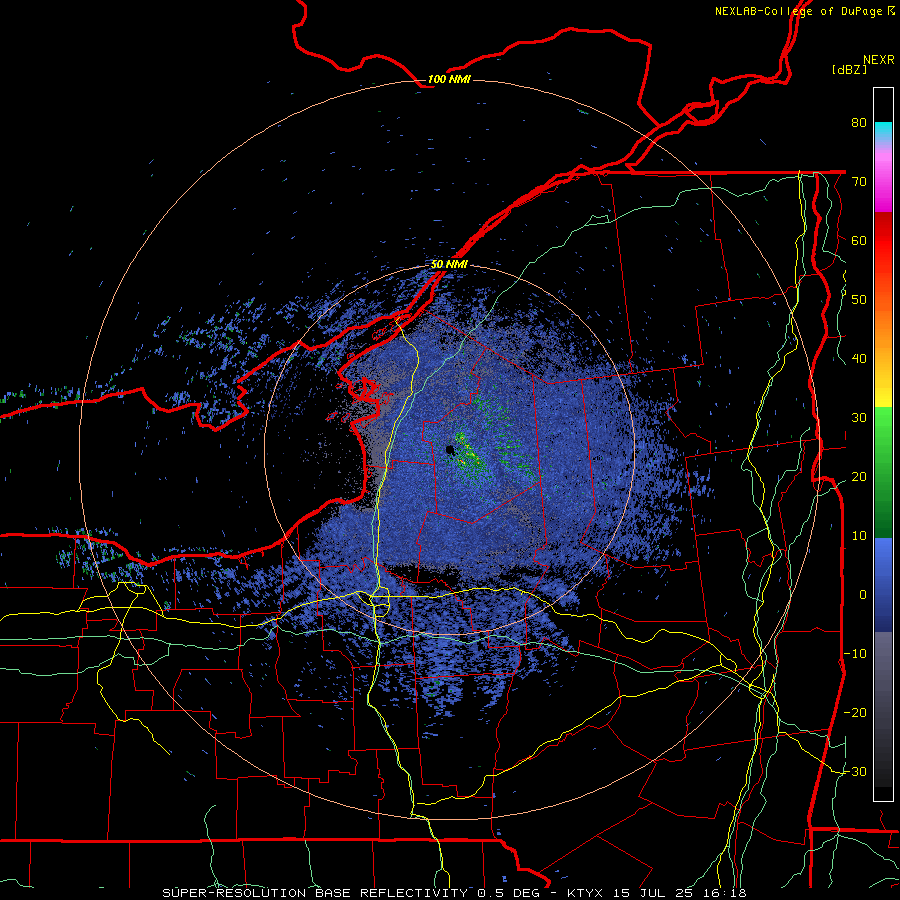Click the 10 value on the dBZ scale

tap(859, 536)
